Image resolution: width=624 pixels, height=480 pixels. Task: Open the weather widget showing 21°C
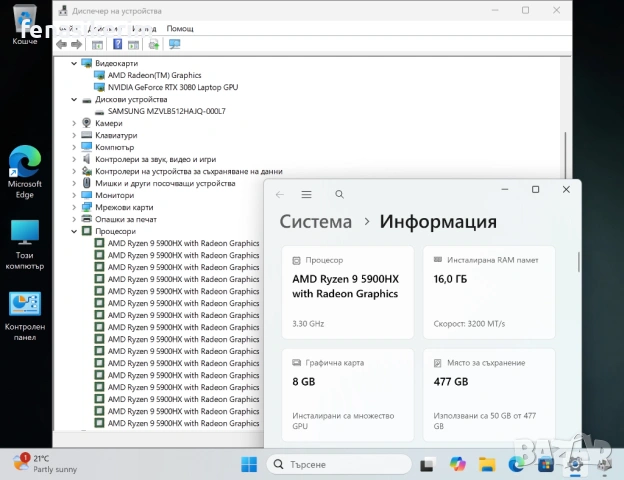(x=45, y=464)
